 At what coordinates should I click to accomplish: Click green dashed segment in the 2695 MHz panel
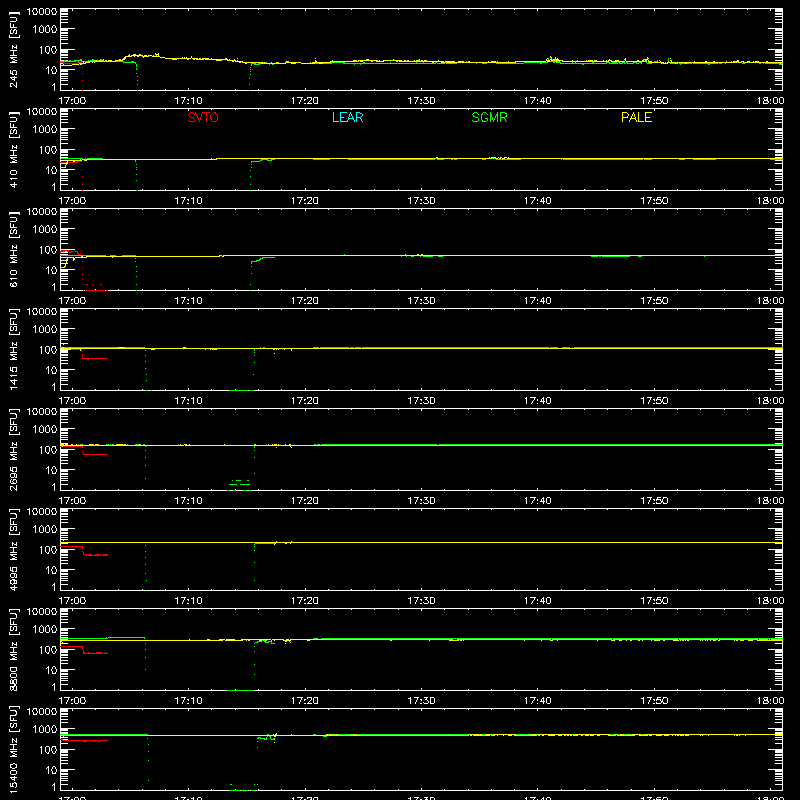[239, 483]
